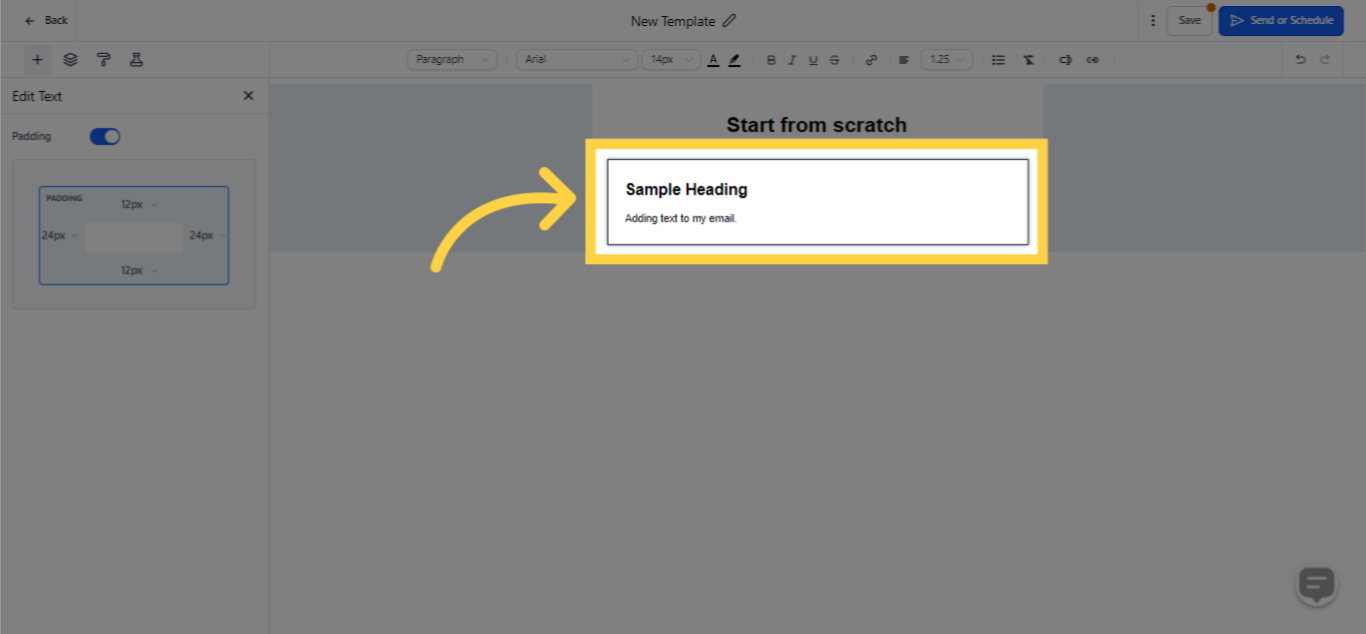Click the 'Adding text to my email.' paragraph
1366x634 pixels.
[x=680, y=218]
